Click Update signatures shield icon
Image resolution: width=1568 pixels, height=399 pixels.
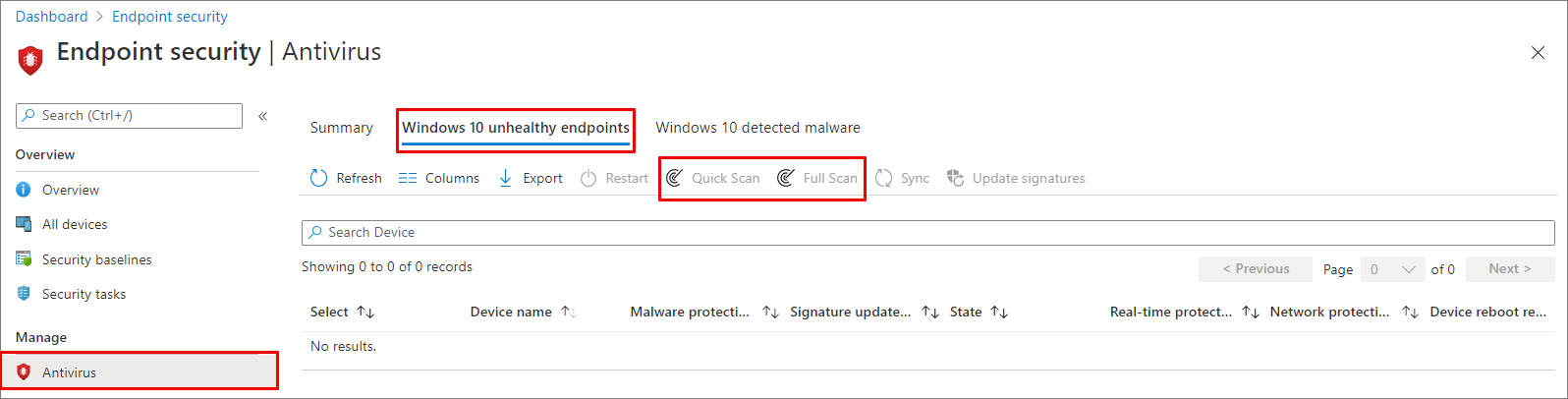[x=955, y=178]
